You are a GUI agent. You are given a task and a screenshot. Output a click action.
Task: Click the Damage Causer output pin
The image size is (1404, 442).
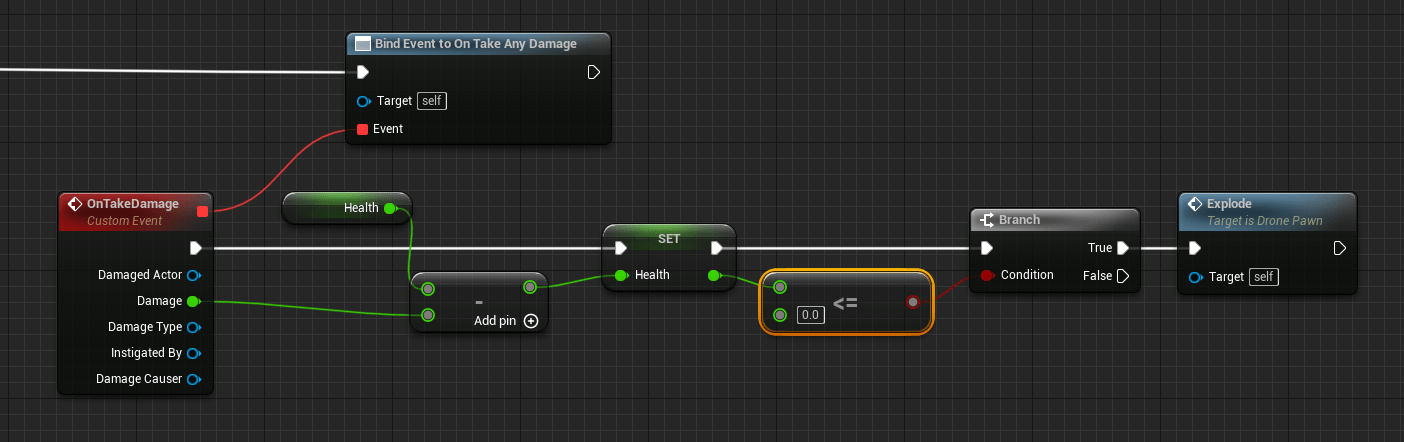point(194,379)
